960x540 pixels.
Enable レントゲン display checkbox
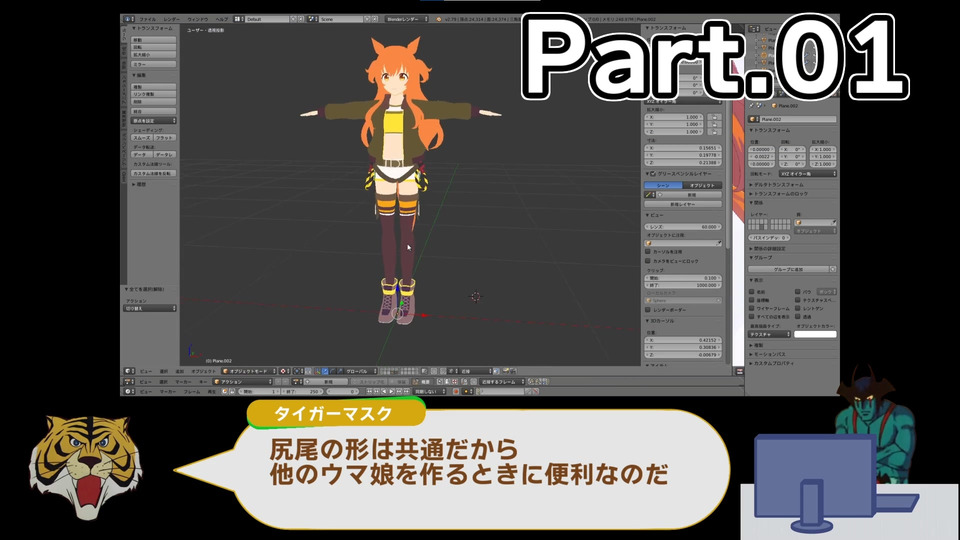[x=798, y=309]
